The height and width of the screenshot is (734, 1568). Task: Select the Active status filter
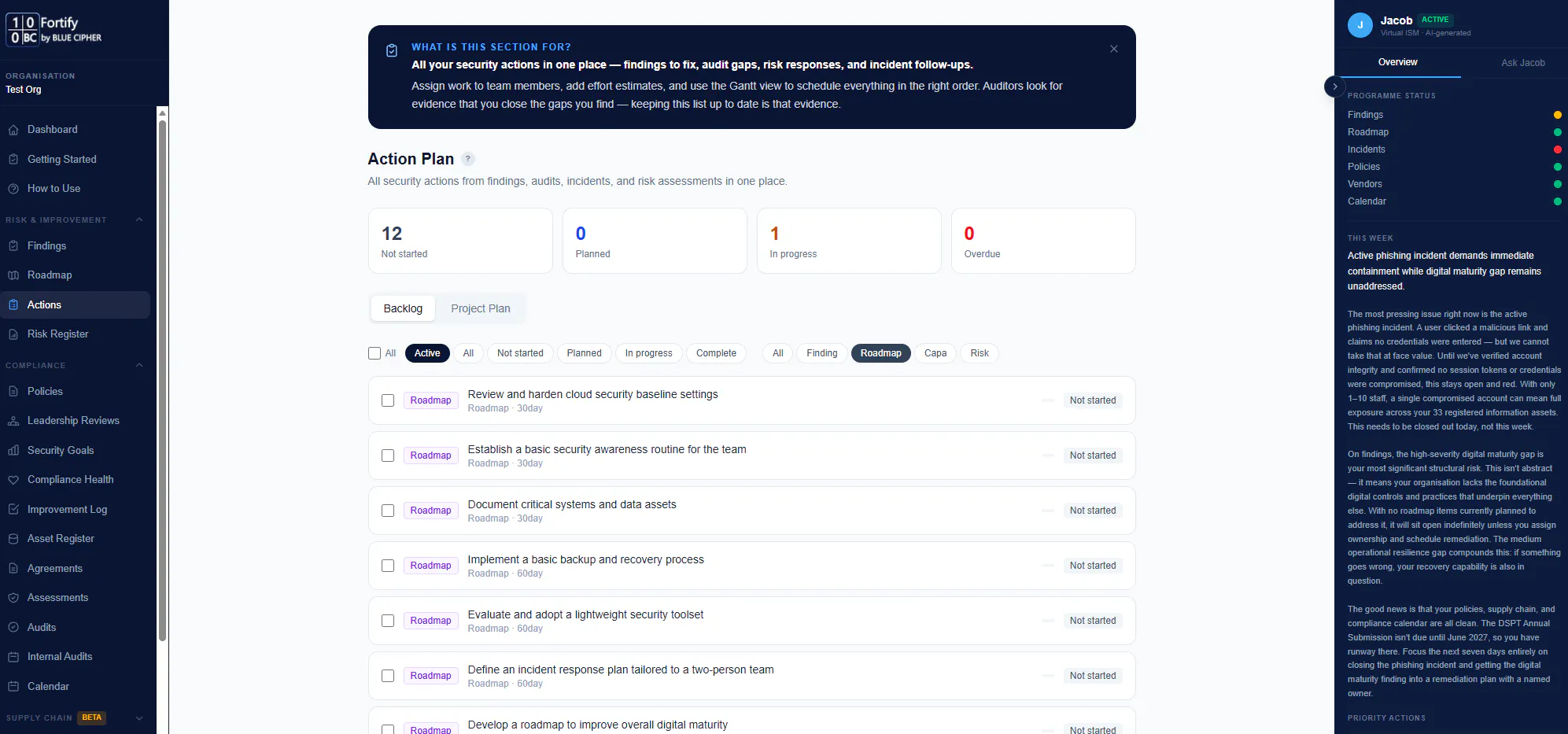(427, 353)
